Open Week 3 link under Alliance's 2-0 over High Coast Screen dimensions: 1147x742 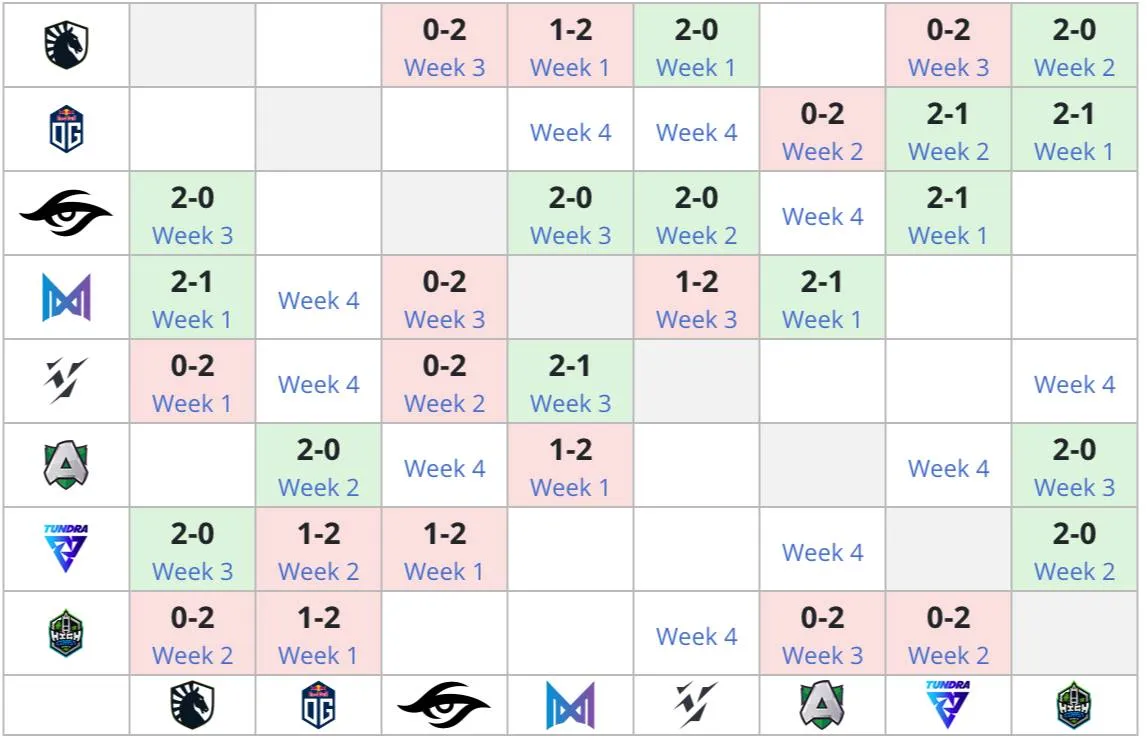1074,487
